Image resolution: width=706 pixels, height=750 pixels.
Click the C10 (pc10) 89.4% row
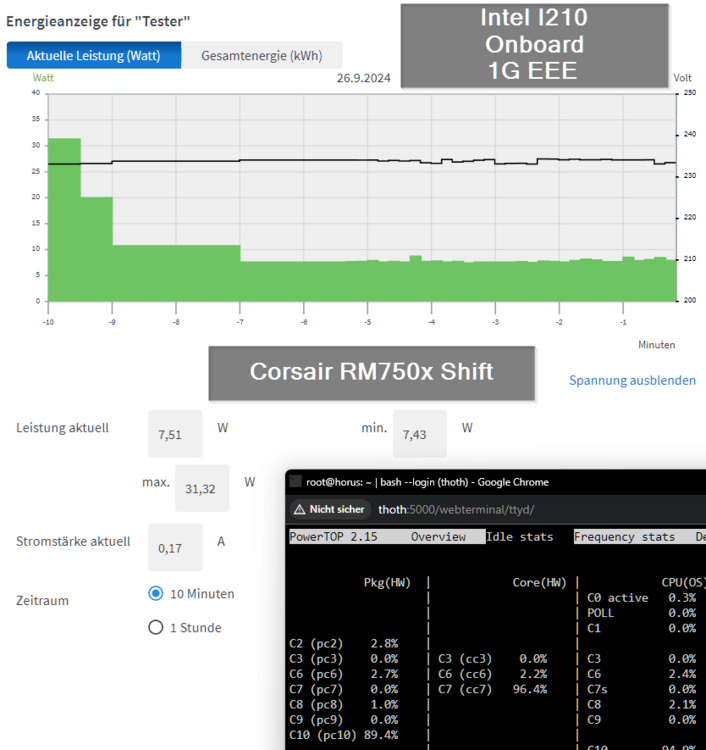tap(343, 735)
